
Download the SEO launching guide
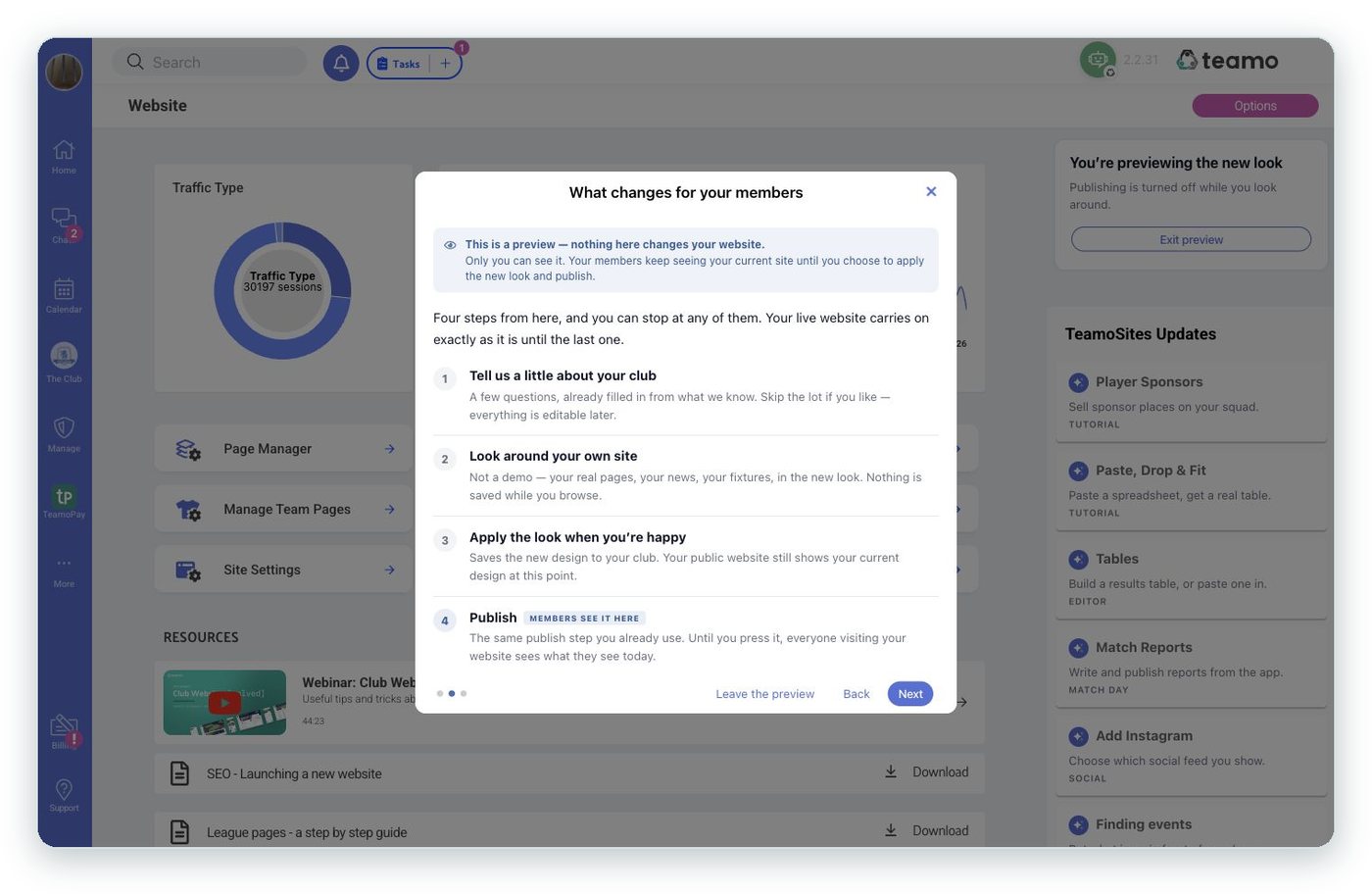pos(926,772)
